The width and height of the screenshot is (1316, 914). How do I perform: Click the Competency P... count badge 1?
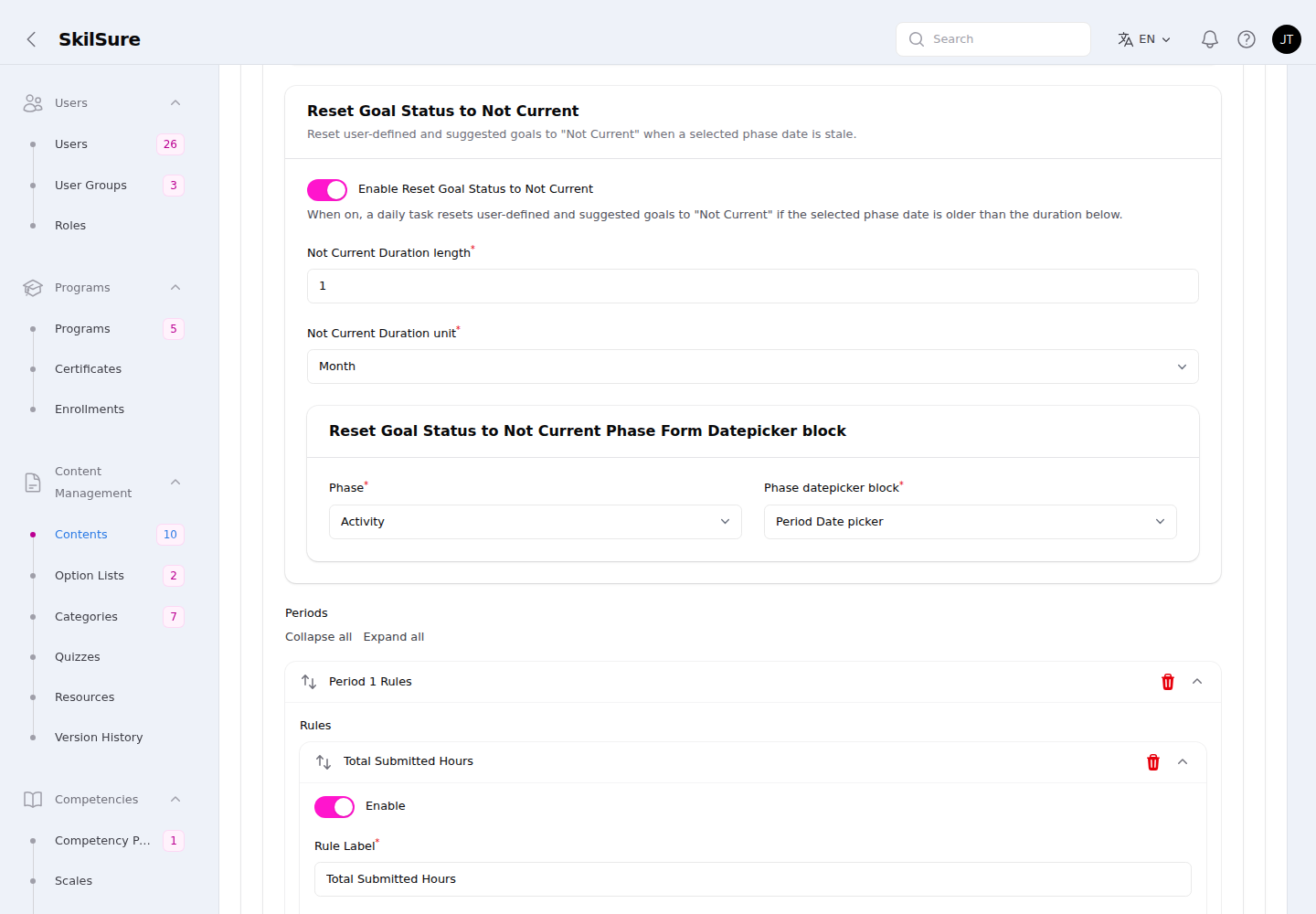point(174,841)
